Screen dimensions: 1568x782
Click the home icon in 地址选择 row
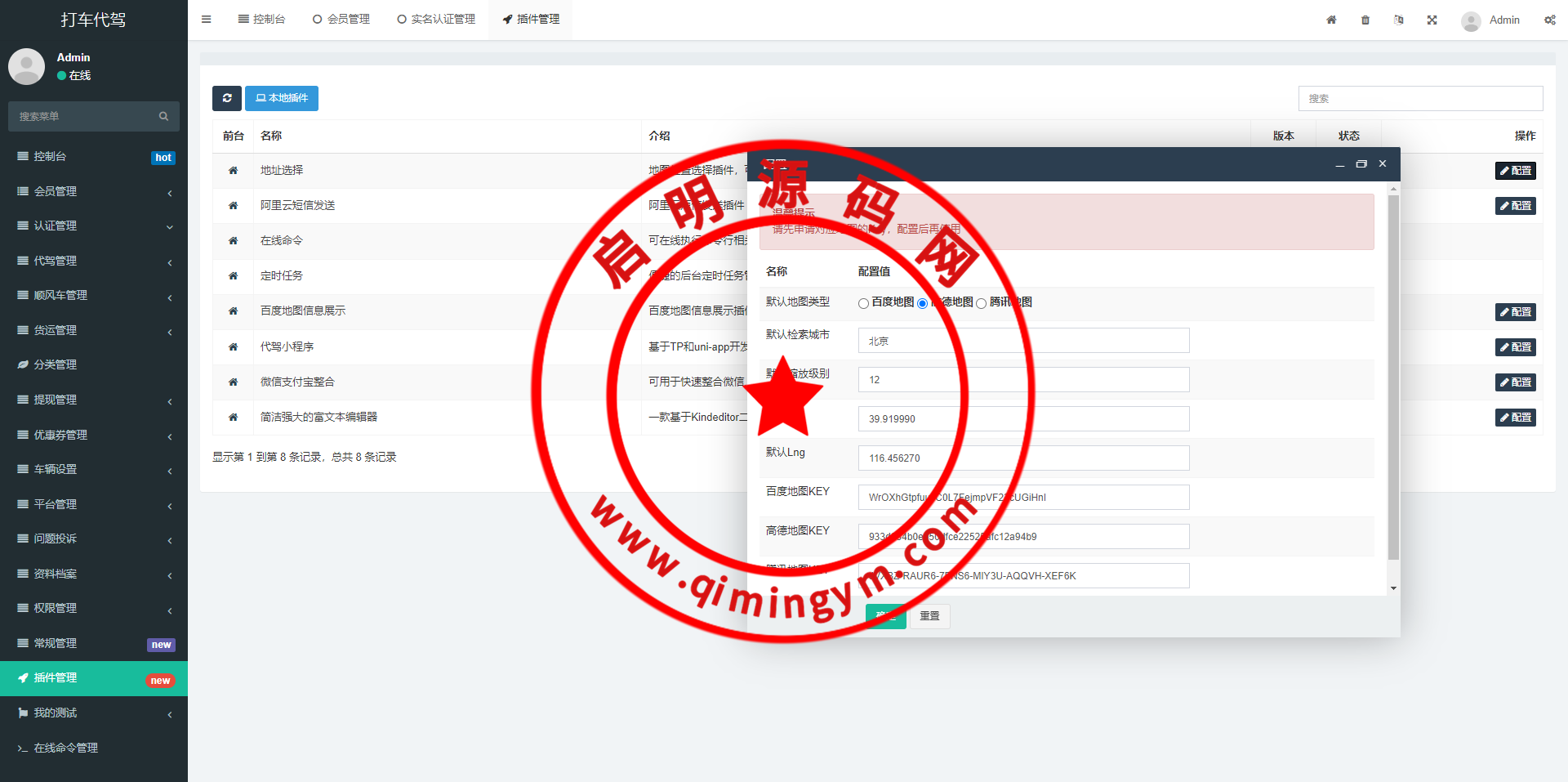233,170
